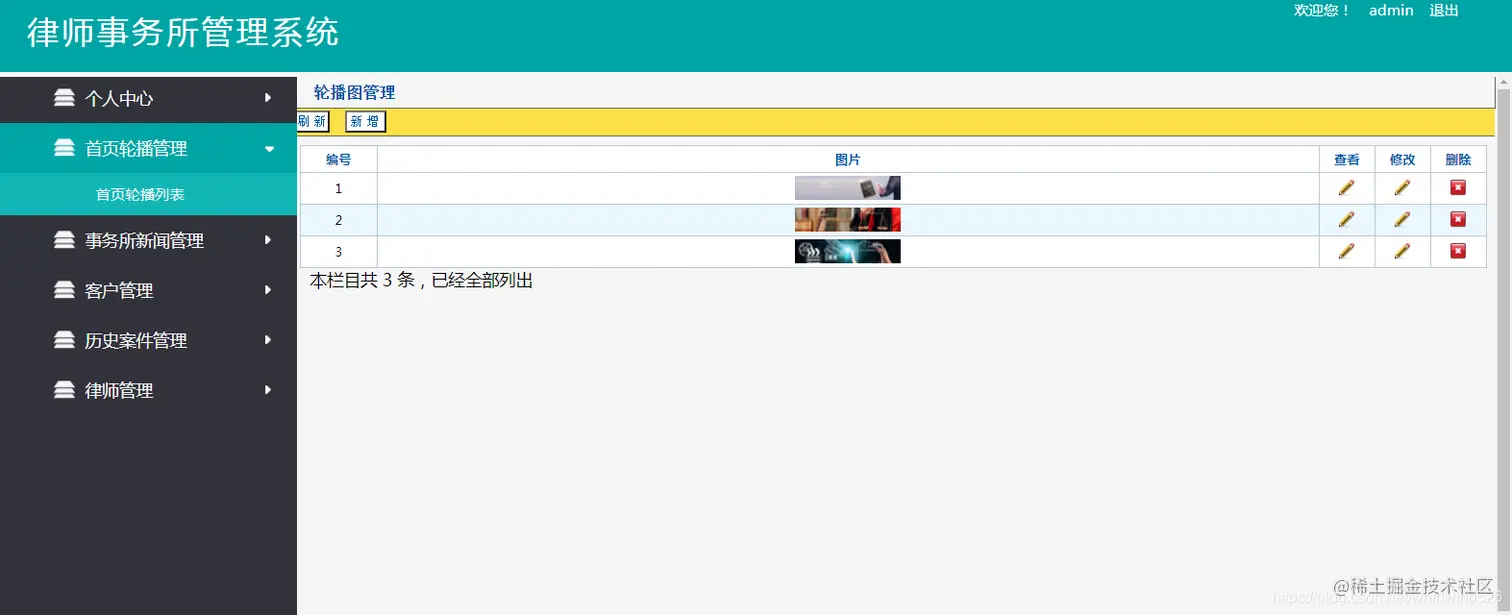Image resolution: width=1512 pixels, height=615 pixels.
Task: Expand the 事务所新闻管理 arrow
Action: [x=268, y=240]
